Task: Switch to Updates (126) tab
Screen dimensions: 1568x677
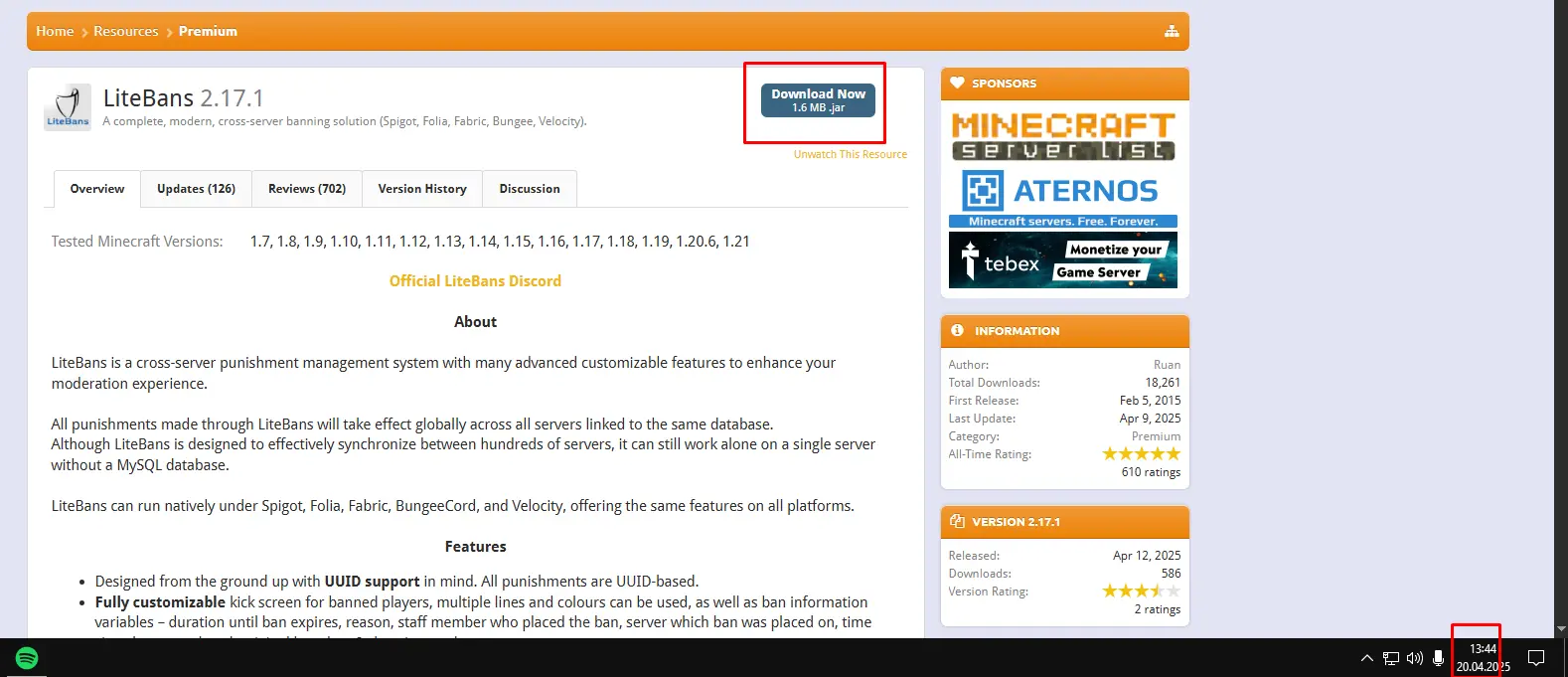Action: (197, 189)
